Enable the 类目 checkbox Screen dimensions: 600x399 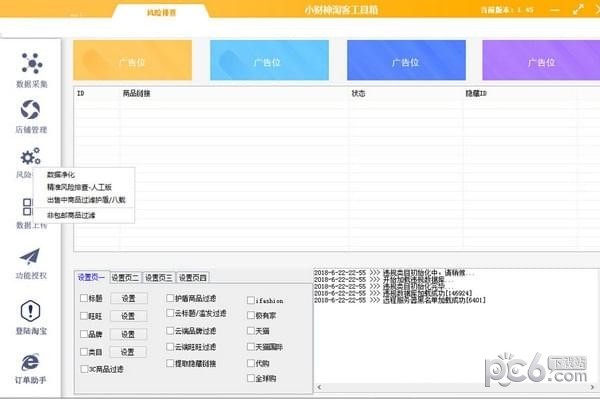click(84, 352)
